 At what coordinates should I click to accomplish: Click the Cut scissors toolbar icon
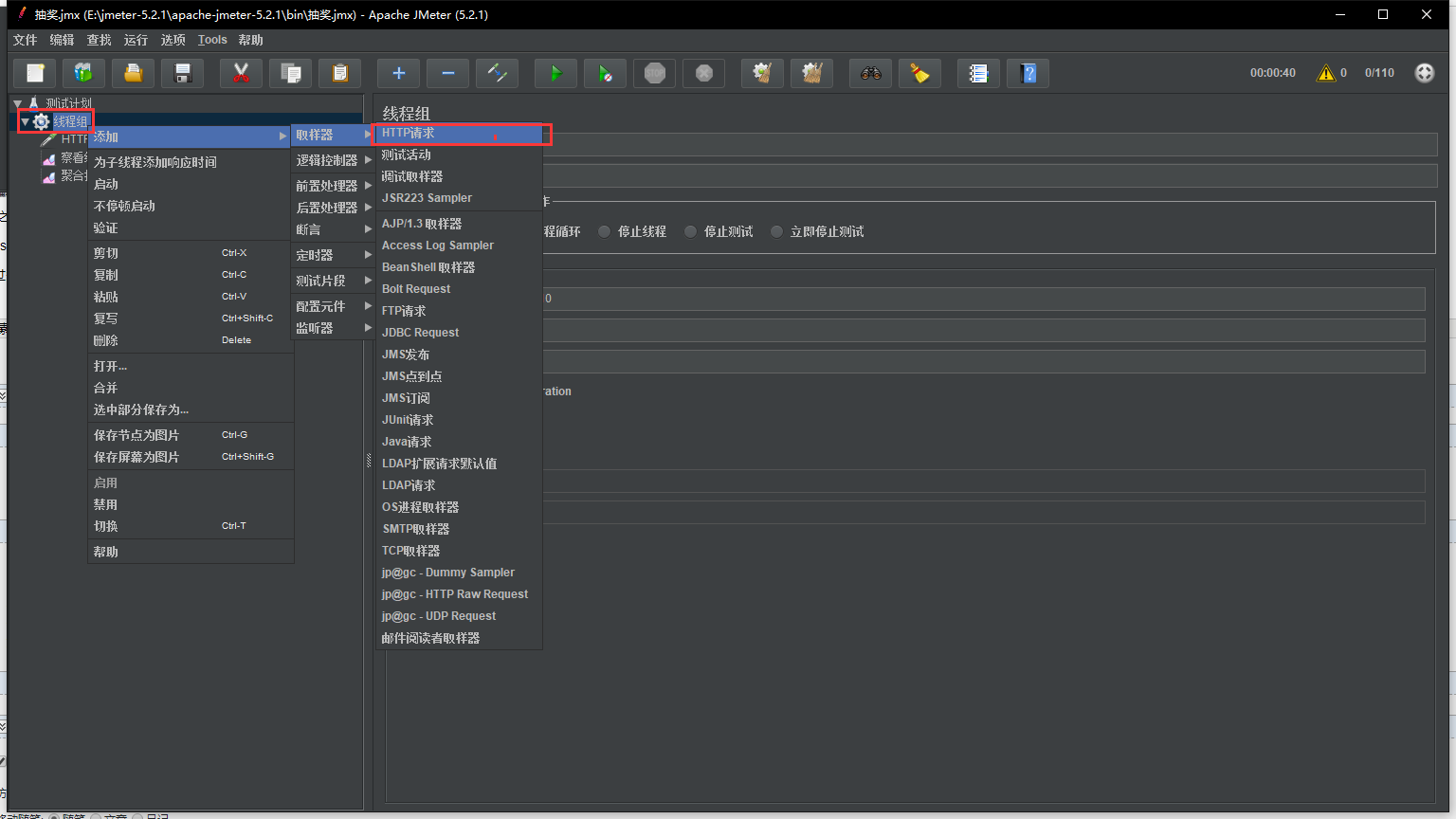pyautogui.click(x=242, y=73)
